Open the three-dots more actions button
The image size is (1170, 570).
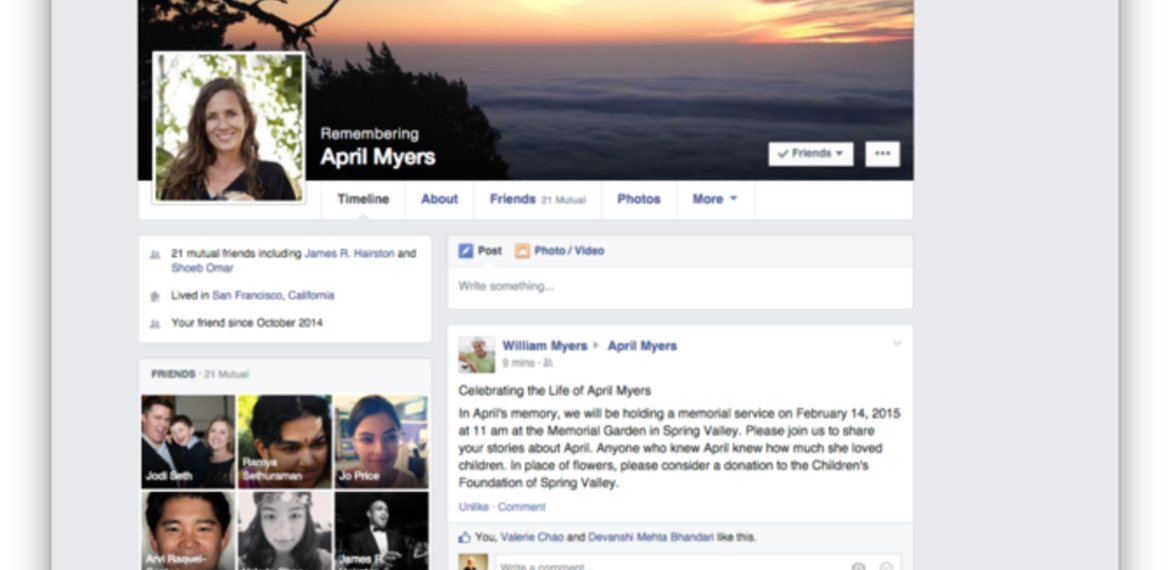(882, 154)
